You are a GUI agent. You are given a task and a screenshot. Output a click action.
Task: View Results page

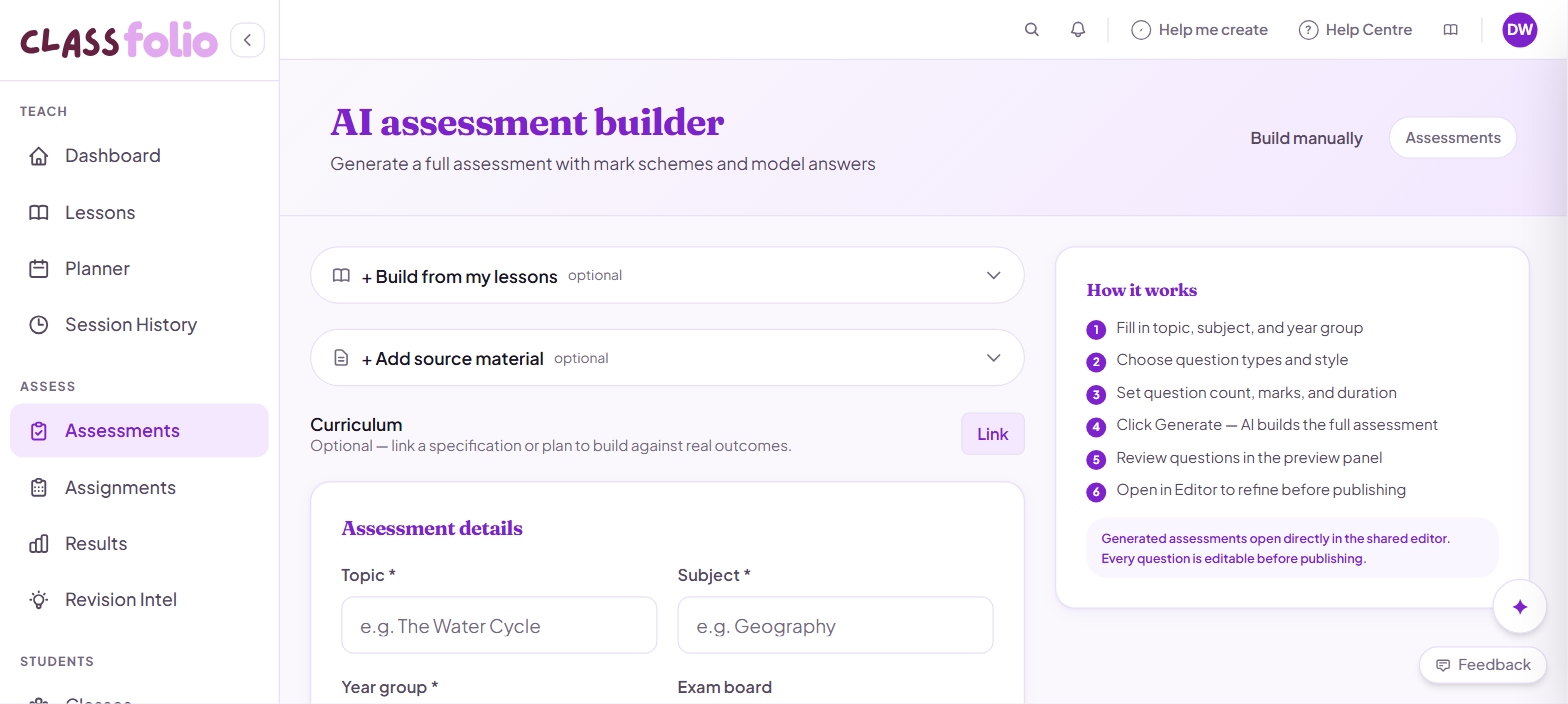click(x=139, y=544)
